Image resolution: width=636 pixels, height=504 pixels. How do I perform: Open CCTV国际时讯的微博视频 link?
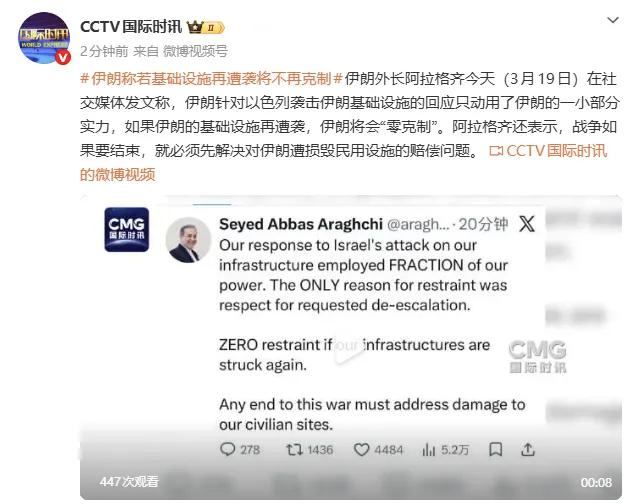pos(344,163)
